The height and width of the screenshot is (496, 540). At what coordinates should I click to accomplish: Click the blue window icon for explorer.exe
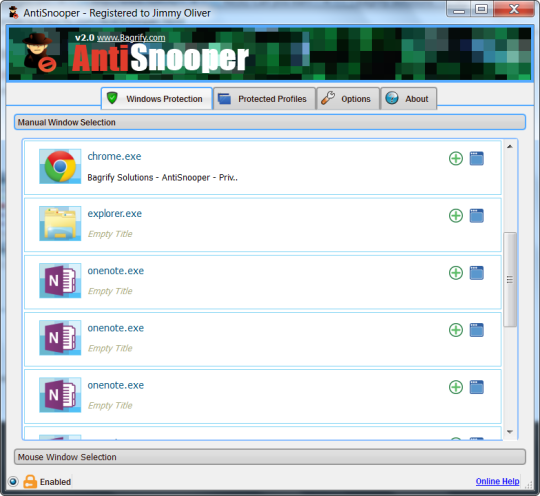click(477, 216)
